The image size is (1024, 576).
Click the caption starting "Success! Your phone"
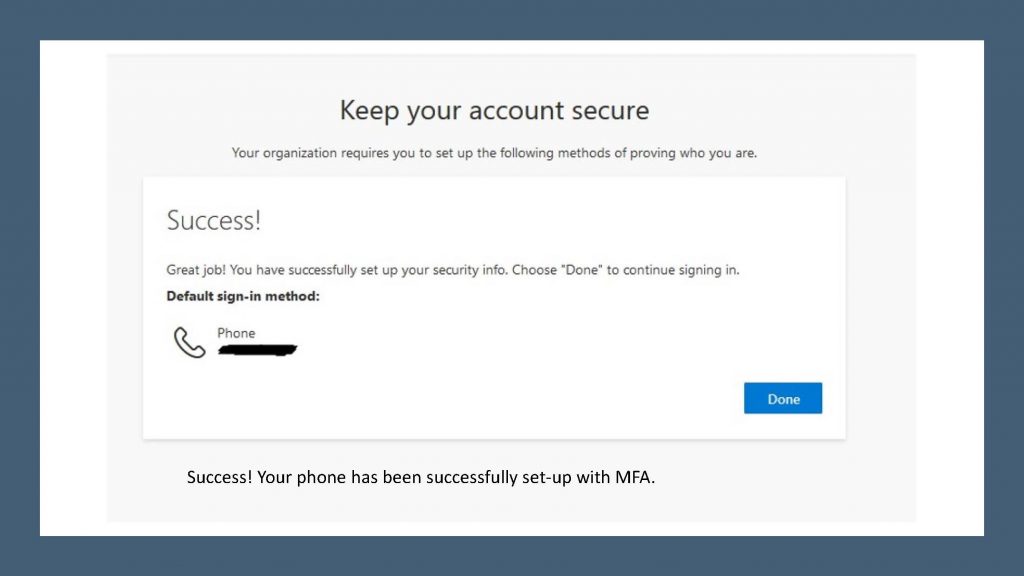[x=421, y=477]
